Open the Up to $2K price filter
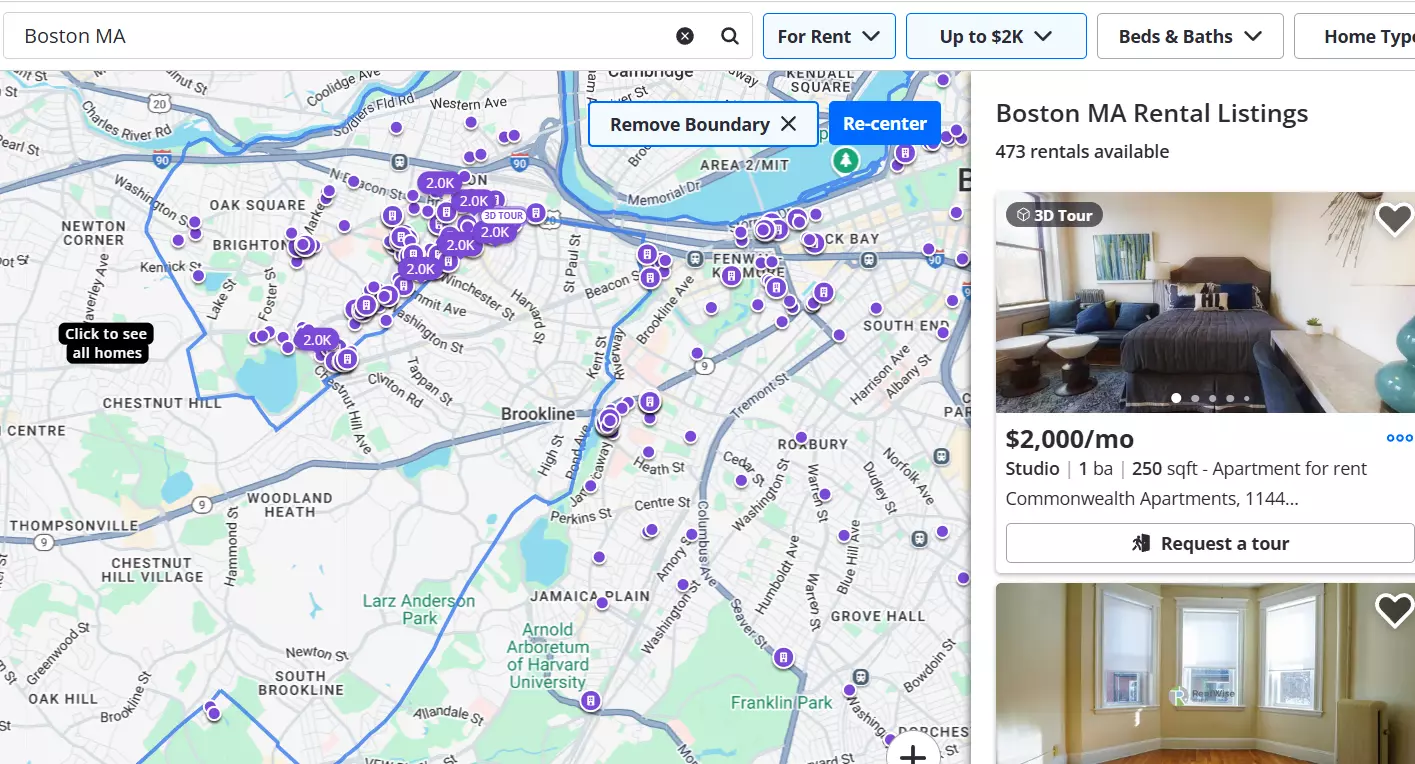This screenshot has width=1415, height=764. tap(996, 36)
